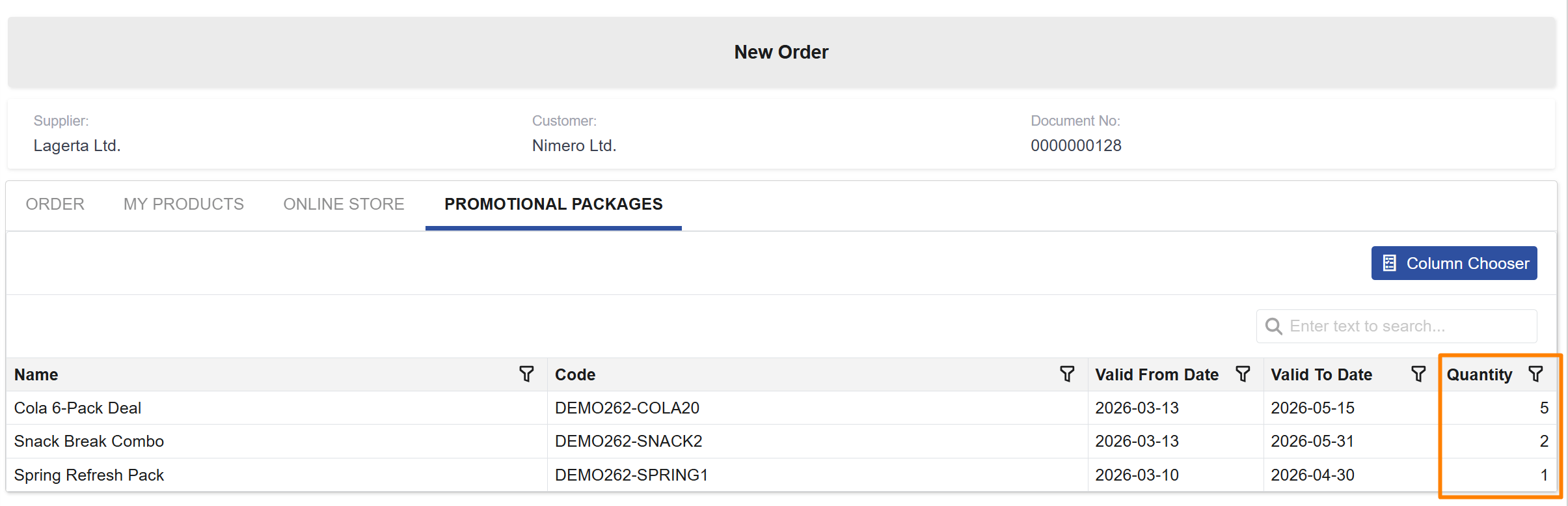Sort by Valid From Date header

(x=1157, y=374)
